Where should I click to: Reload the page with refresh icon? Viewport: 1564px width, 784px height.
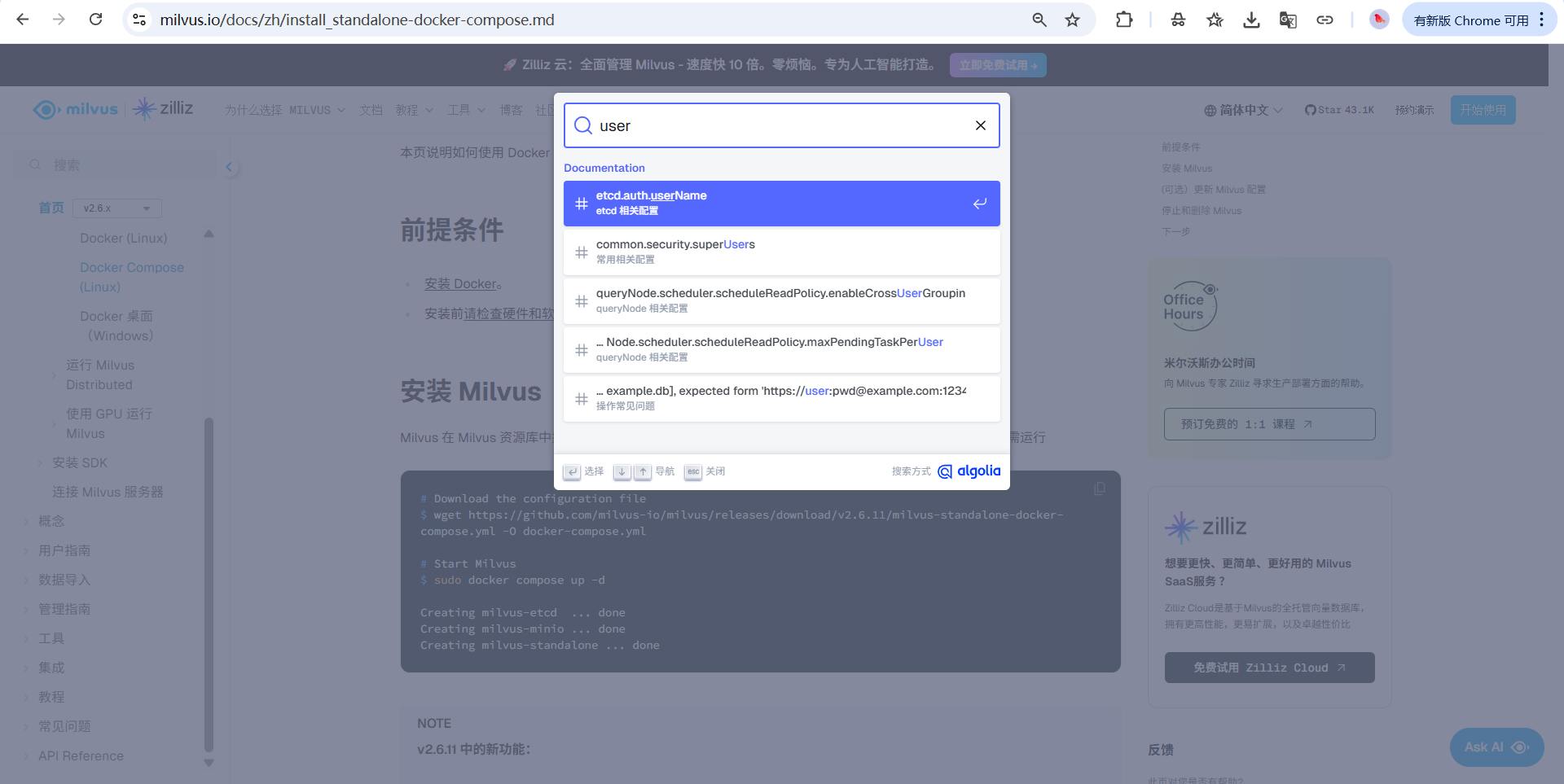[x=95, y=20]
